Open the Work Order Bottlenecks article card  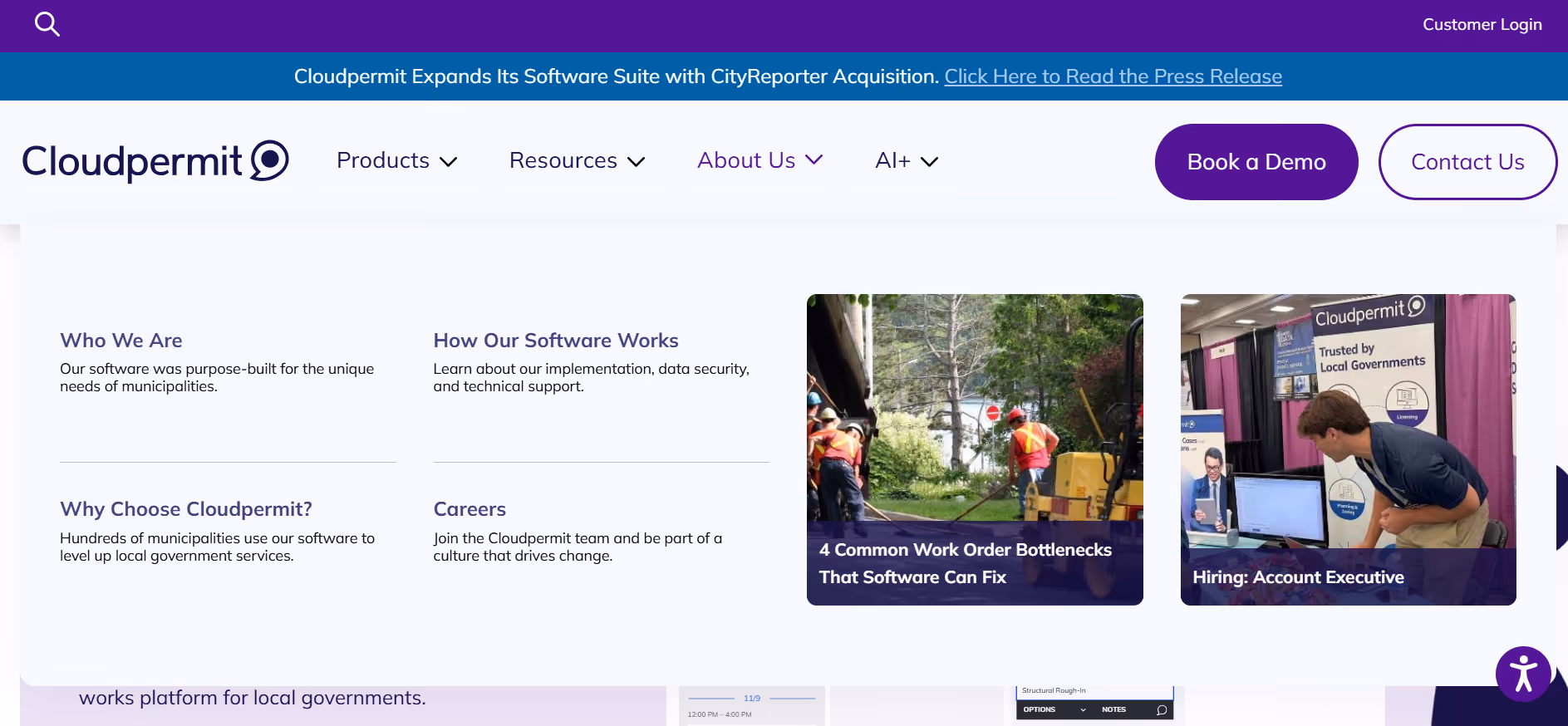[975, 449]
